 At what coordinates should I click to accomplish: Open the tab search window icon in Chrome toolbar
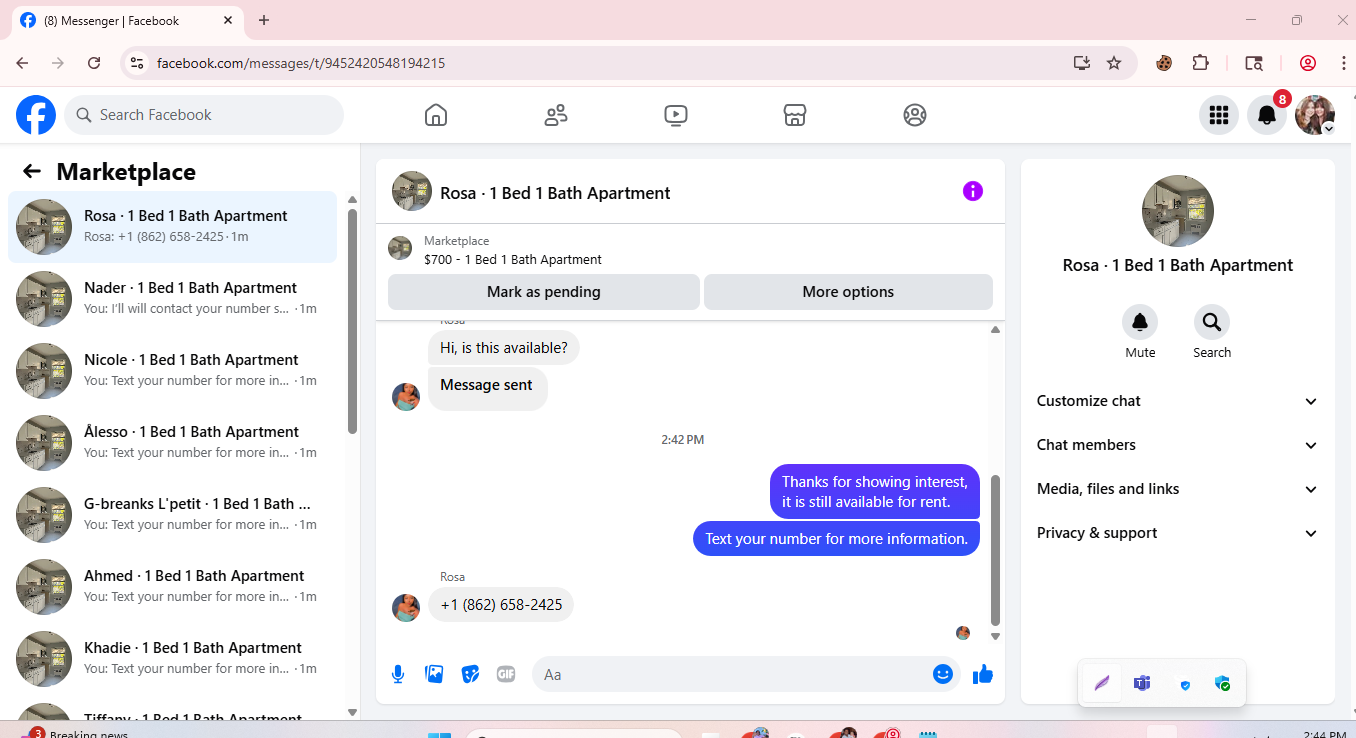tap(1254, 63)
